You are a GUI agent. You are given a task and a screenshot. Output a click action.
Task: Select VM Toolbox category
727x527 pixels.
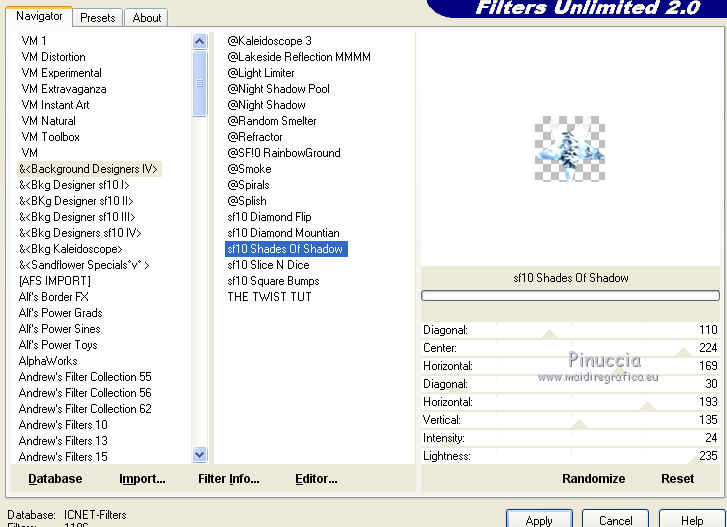pos(50,137)
